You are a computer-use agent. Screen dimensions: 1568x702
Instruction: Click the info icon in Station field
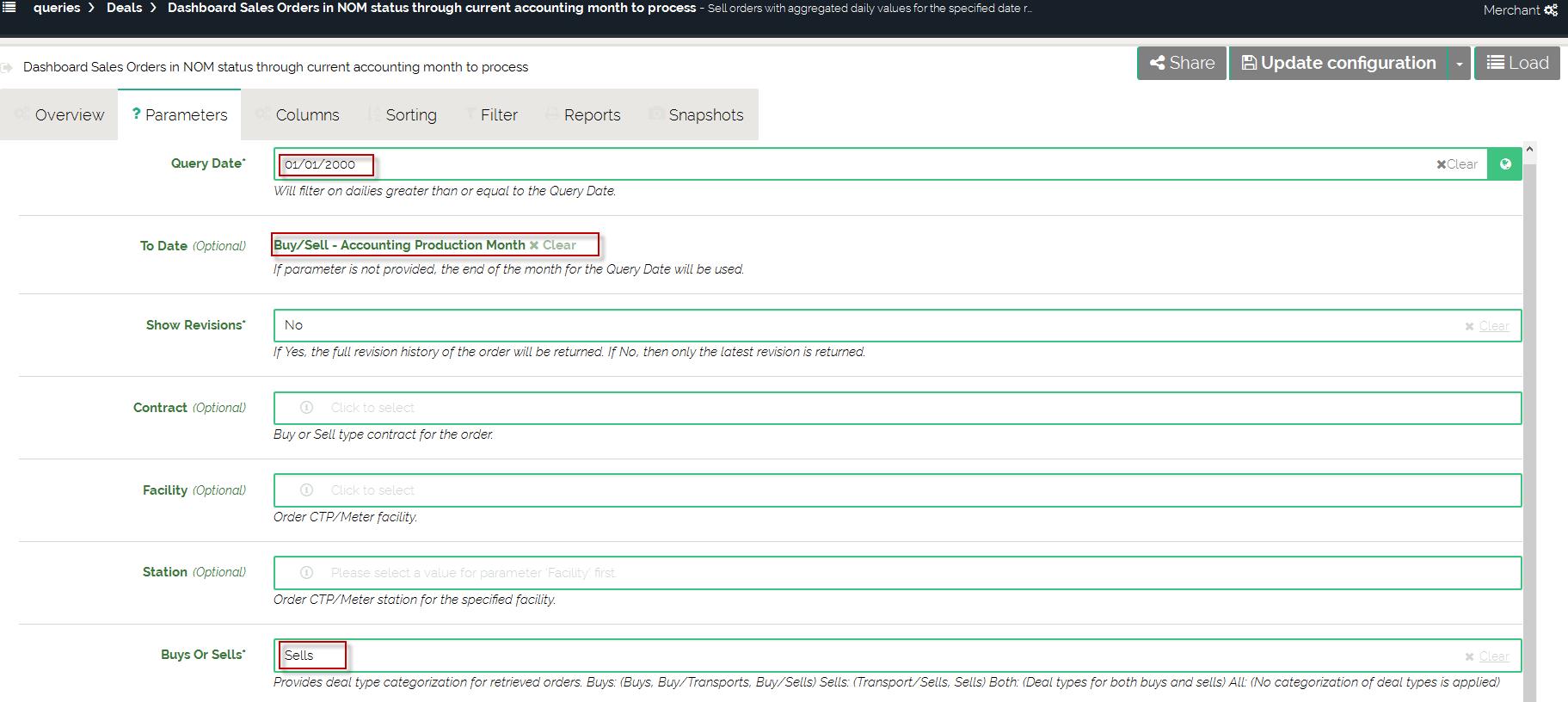(306, 573)
